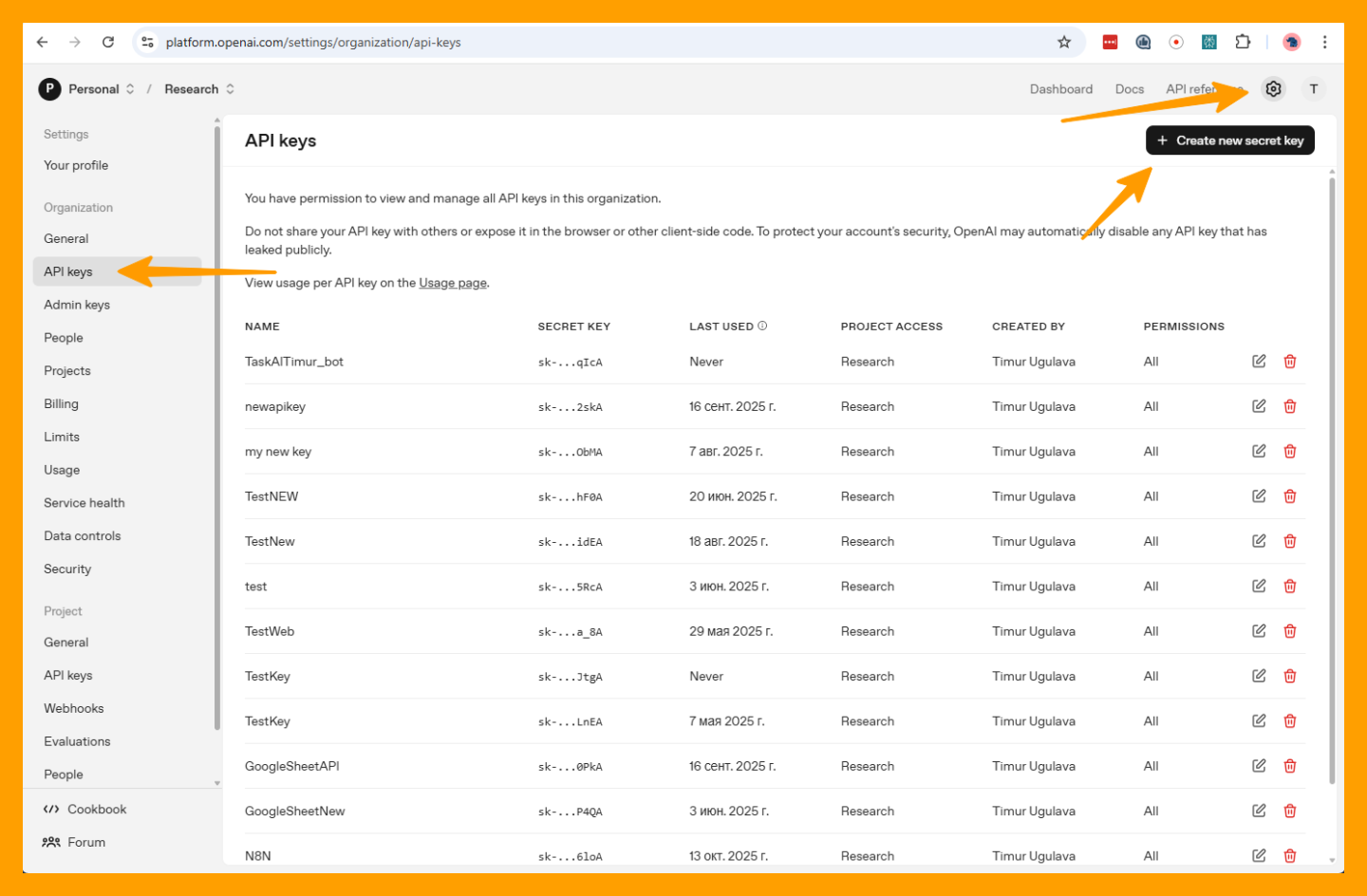Delete the N8N API key
This screenshot has width=1367, height=896.
[x=1290, y=855]
